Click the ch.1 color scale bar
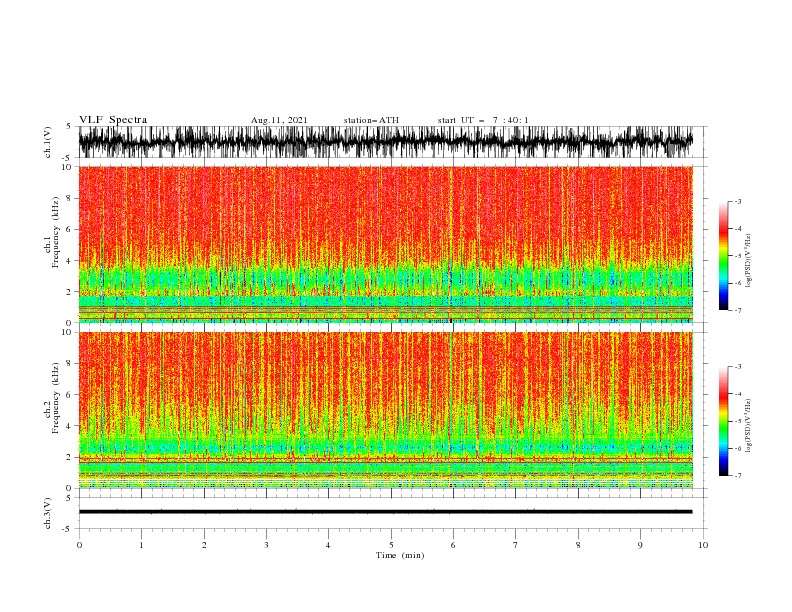The image size is (792, 612). [x=724, y=256]
